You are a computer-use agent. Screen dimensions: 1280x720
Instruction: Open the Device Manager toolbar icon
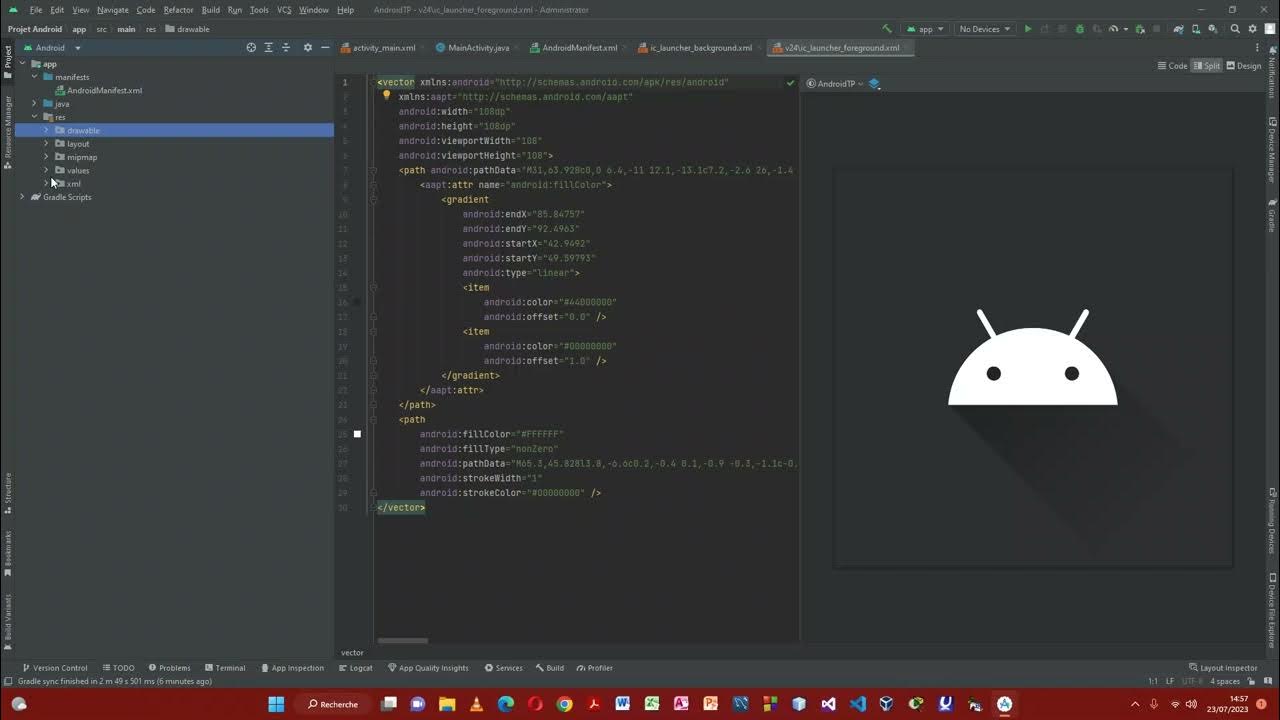pyautogui.click(x=1197, y=29)
